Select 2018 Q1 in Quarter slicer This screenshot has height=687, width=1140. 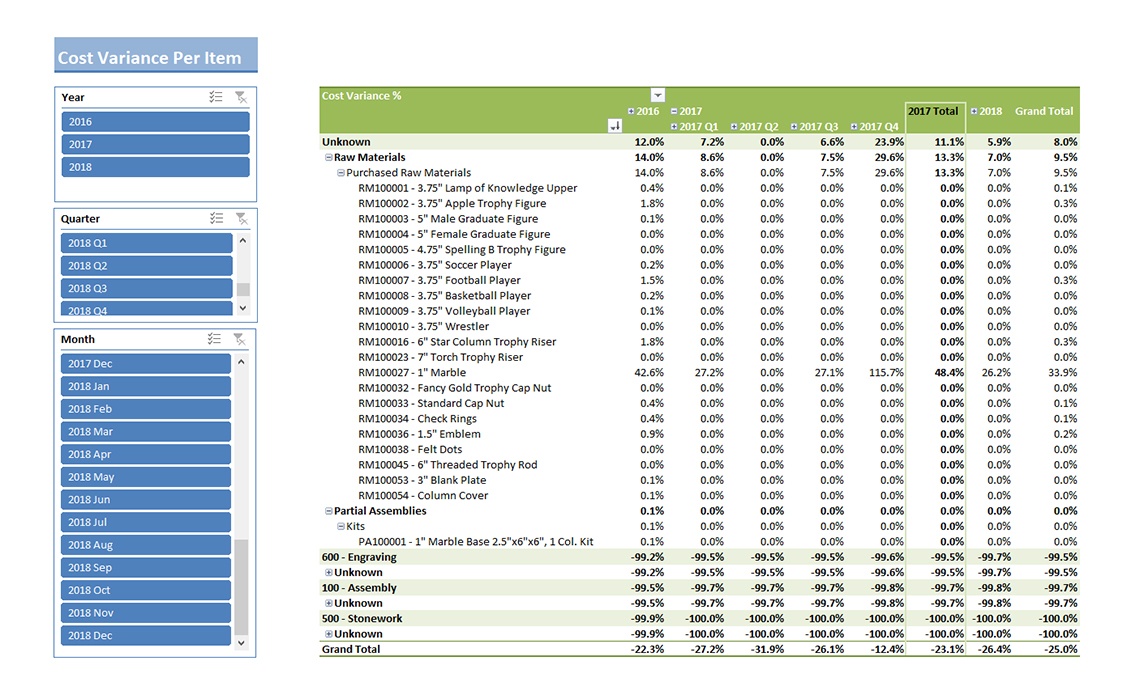tap(146, 243)
